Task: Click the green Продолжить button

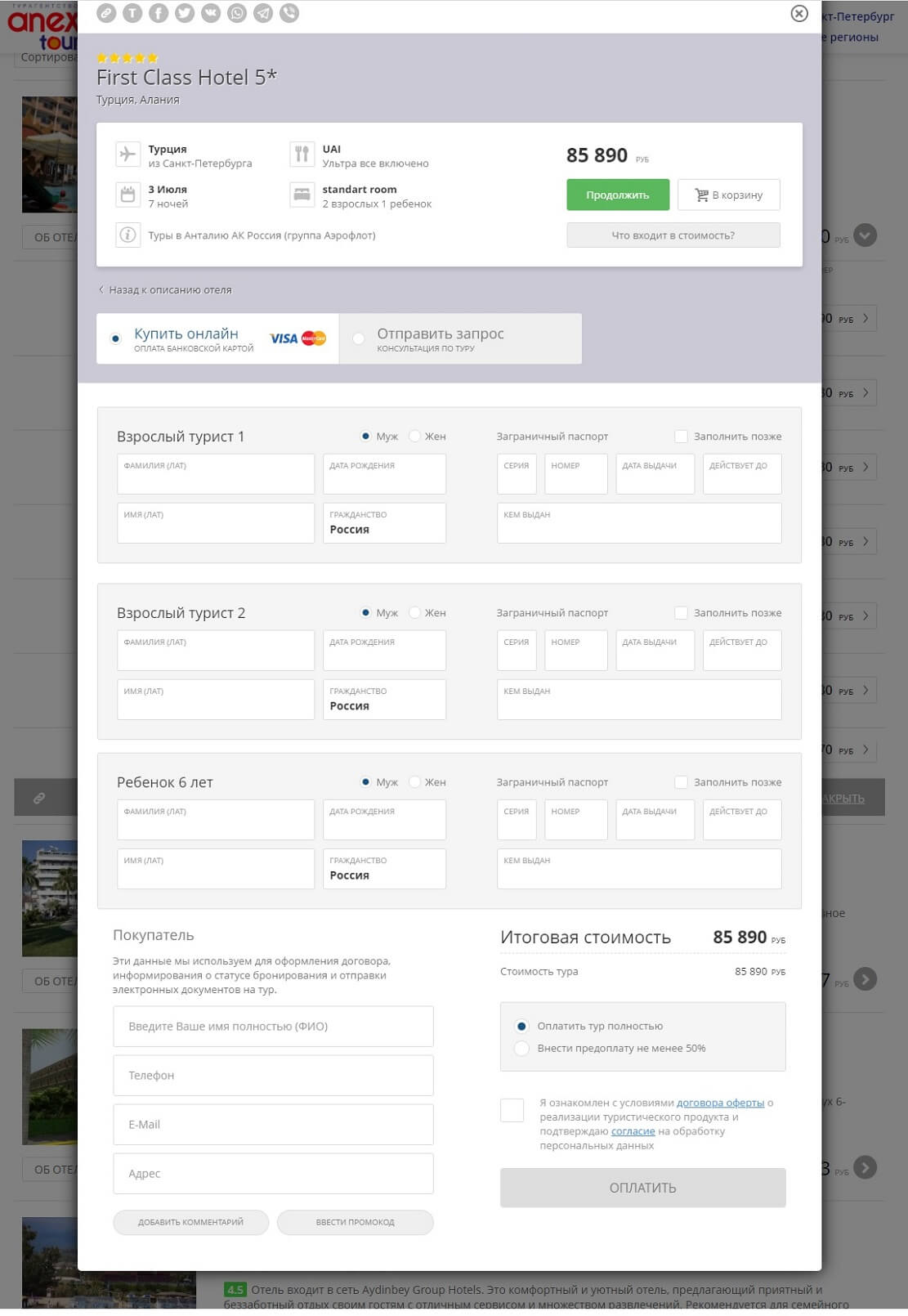Action: (x=618, y=195)
